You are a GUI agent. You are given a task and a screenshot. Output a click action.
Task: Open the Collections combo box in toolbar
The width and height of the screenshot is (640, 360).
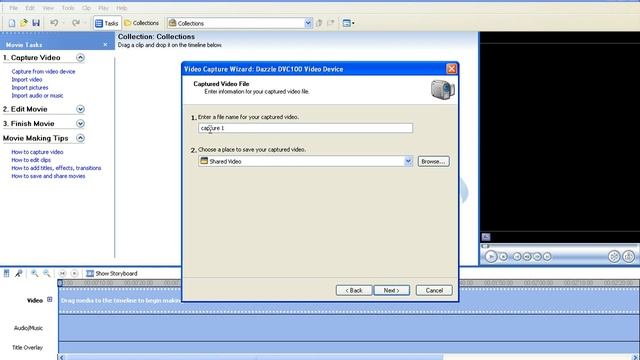(240, 23)
